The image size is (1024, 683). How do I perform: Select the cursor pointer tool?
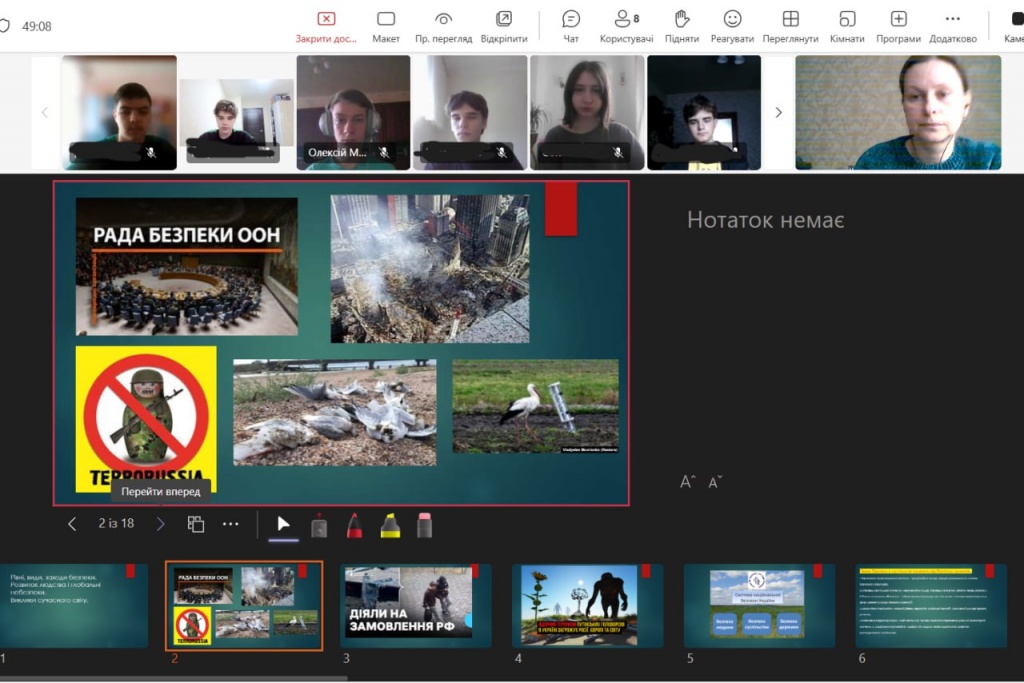(x=284, y=524)
